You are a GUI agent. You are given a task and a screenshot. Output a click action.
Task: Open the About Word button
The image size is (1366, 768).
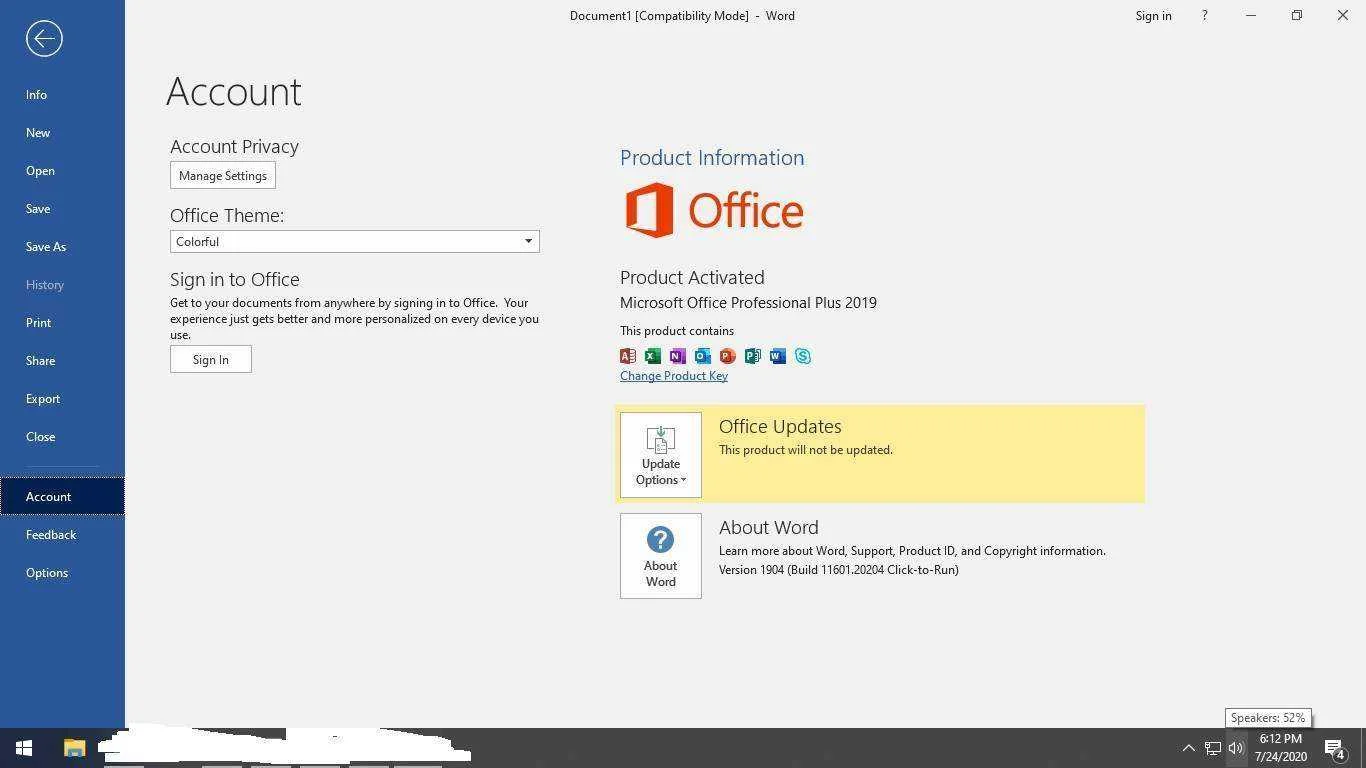click(x=661, y=556)
